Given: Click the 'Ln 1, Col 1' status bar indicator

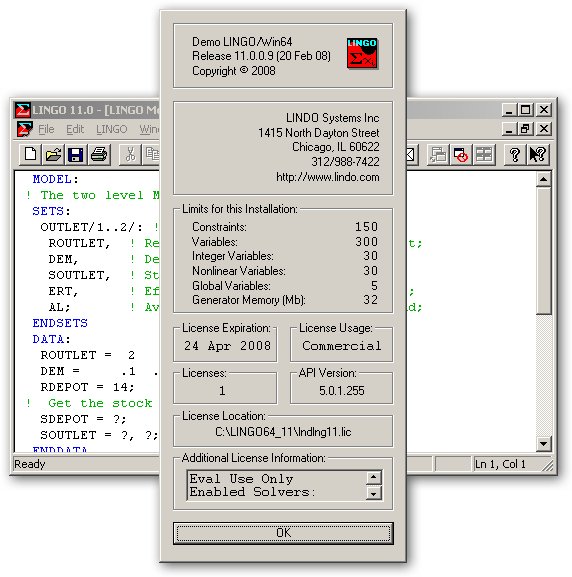Looking at the screenshot, I should click(500, 464).
